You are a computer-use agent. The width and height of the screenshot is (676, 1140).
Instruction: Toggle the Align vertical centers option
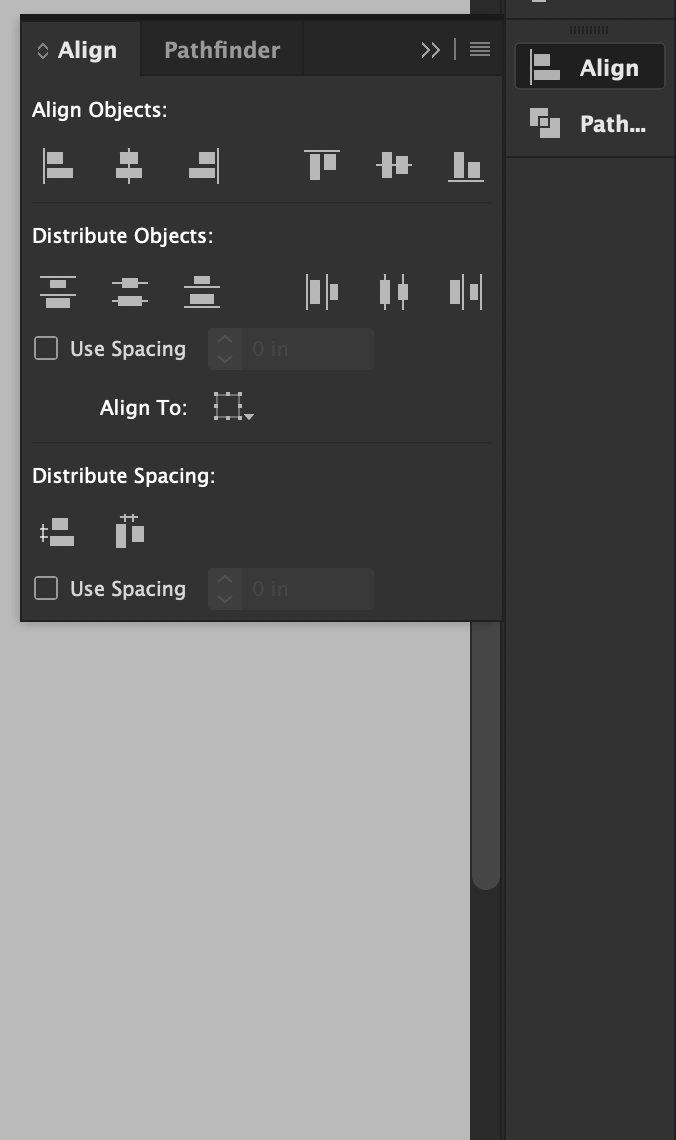point(393,166)
